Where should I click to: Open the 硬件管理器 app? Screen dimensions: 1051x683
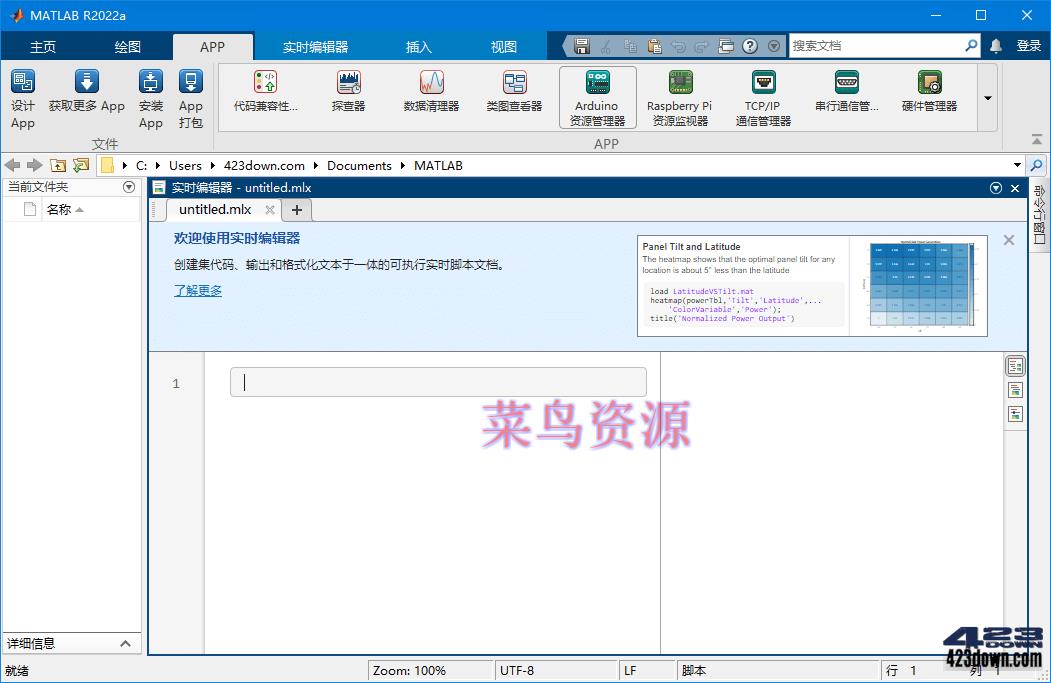[x=928, y=96]
